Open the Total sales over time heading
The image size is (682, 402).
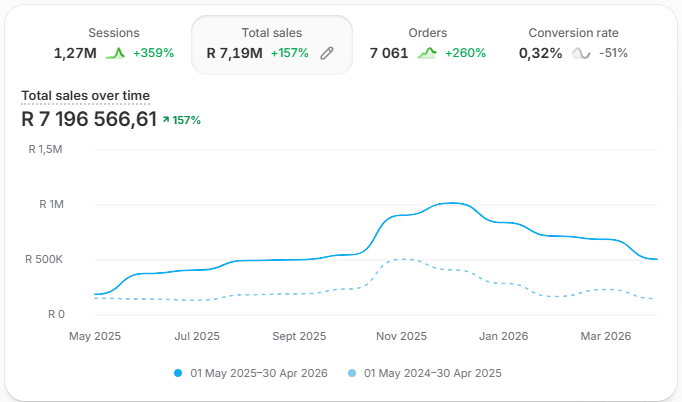point(86,95)
